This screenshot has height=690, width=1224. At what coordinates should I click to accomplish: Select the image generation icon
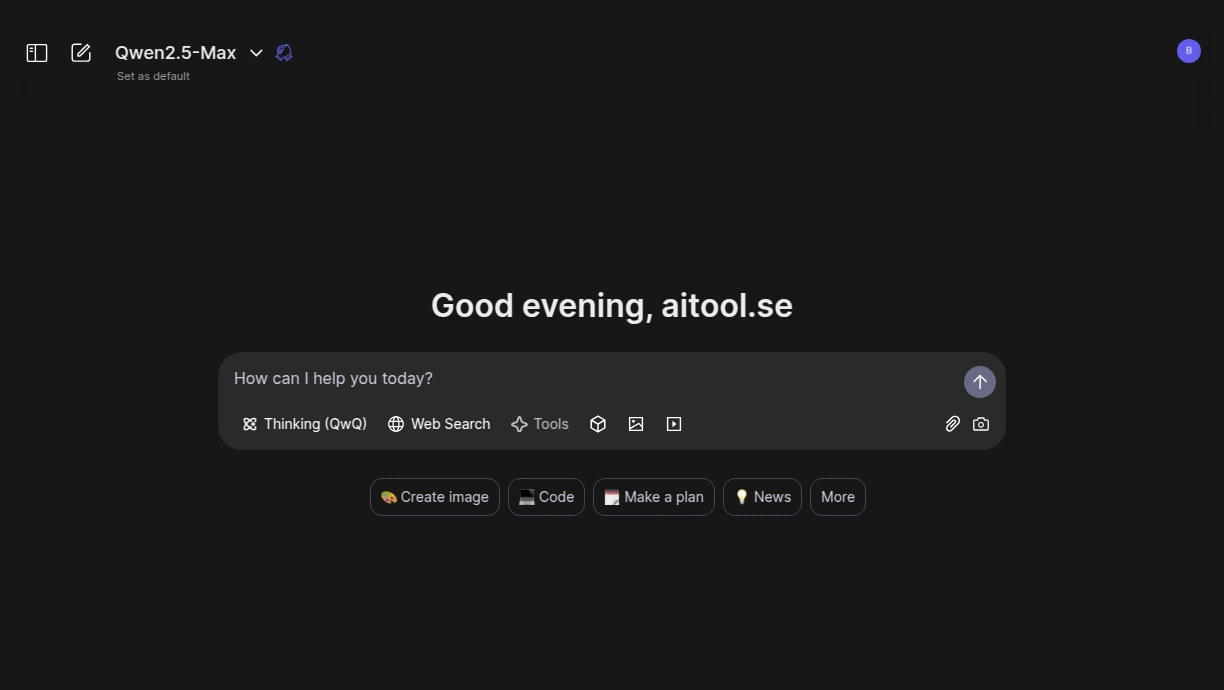click(x=636, y=424)
